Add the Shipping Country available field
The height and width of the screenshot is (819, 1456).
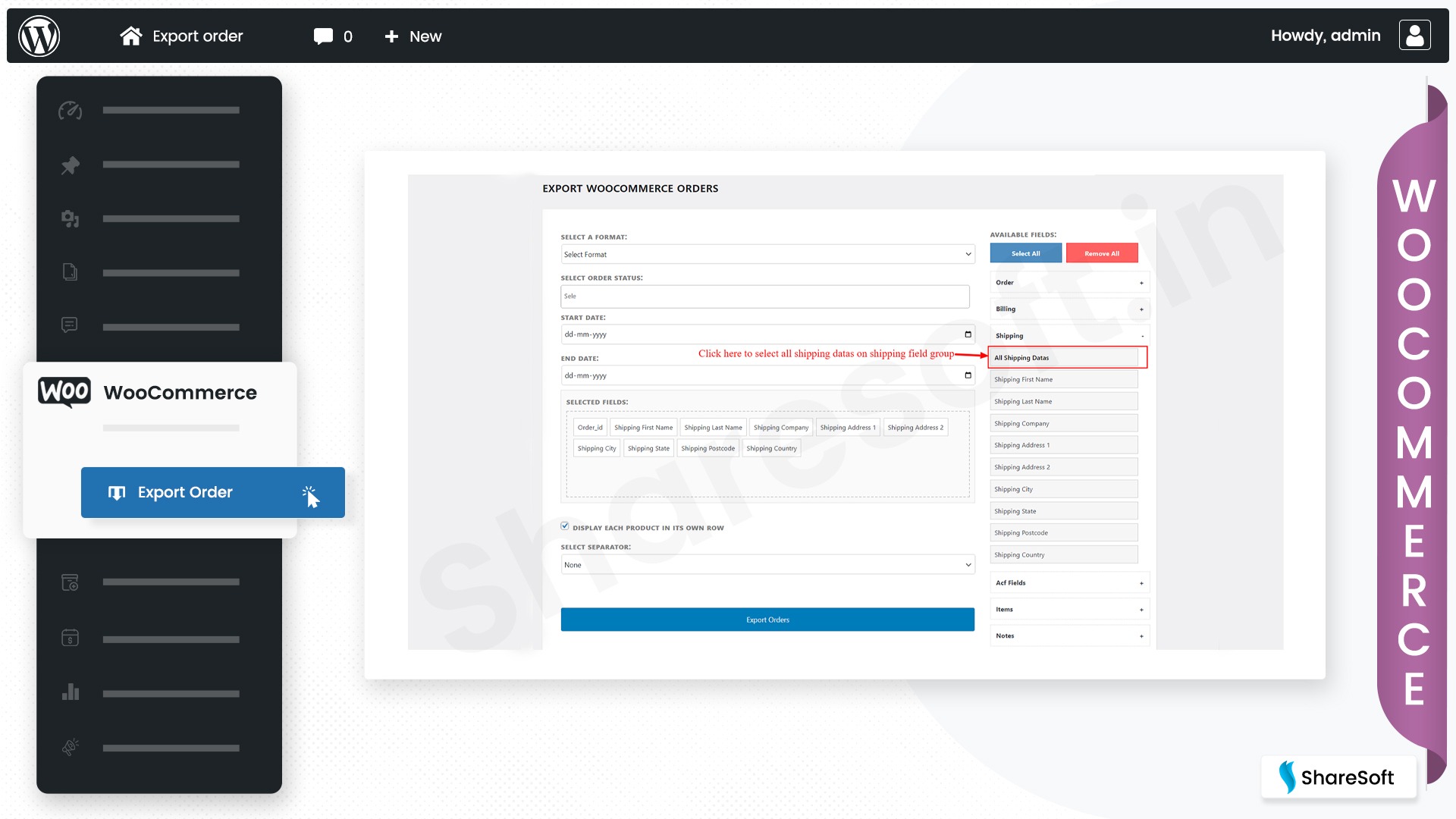click(1064, 555)
